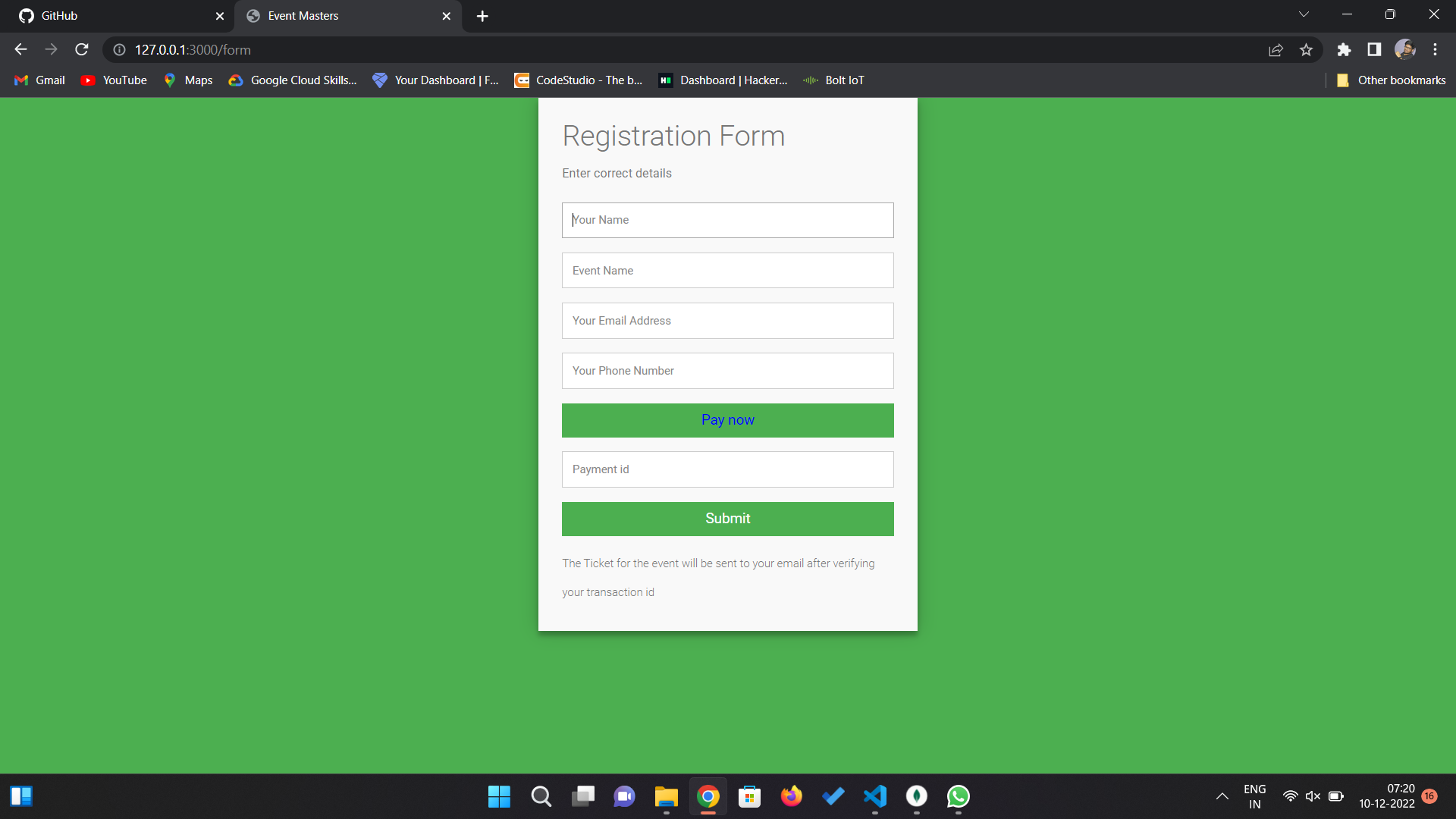Bookmark this page with the star icon
The image size is (1456, 819).
[x=1306, y=49]
